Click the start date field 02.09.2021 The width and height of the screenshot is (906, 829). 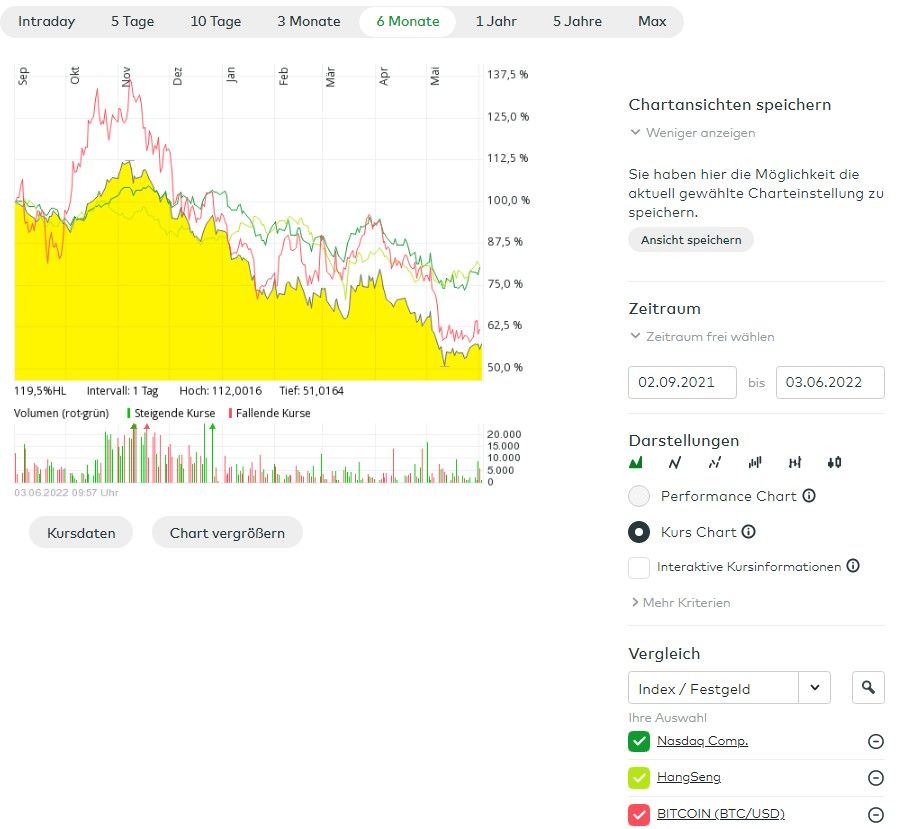pyautogui.click(x=682, y=382)
